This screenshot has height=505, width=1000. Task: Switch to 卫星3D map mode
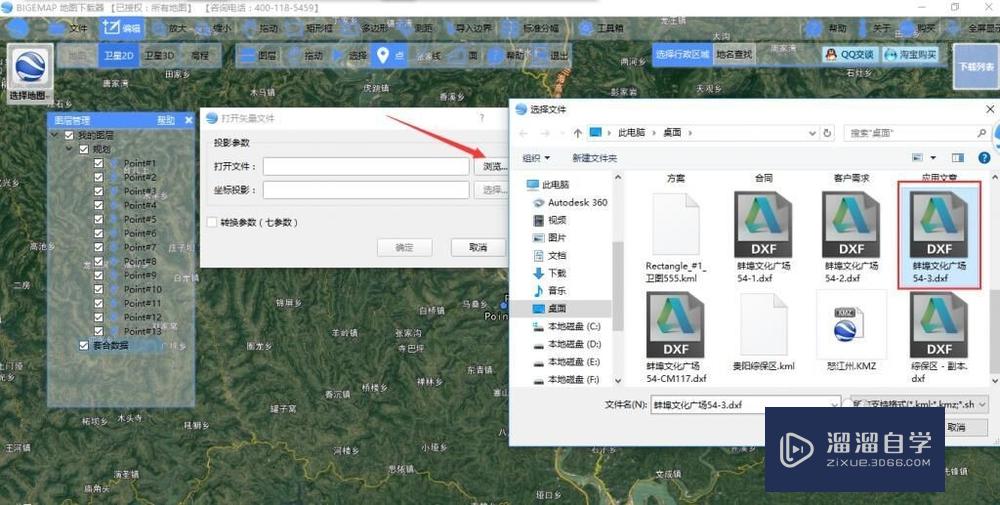tap(158, 56)
